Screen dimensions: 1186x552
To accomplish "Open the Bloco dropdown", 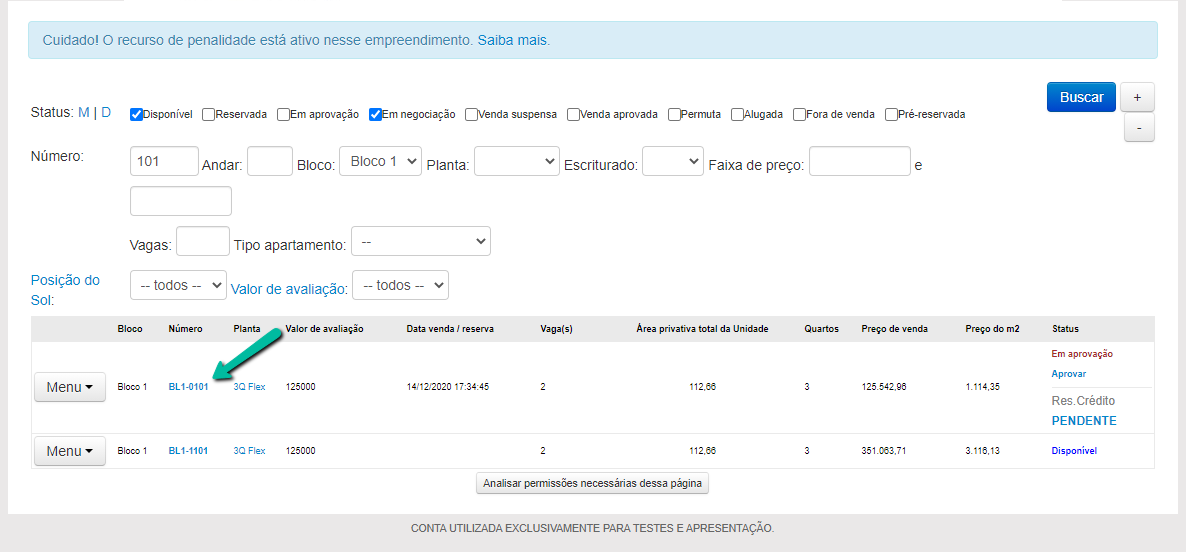I will tap(380, 162).
